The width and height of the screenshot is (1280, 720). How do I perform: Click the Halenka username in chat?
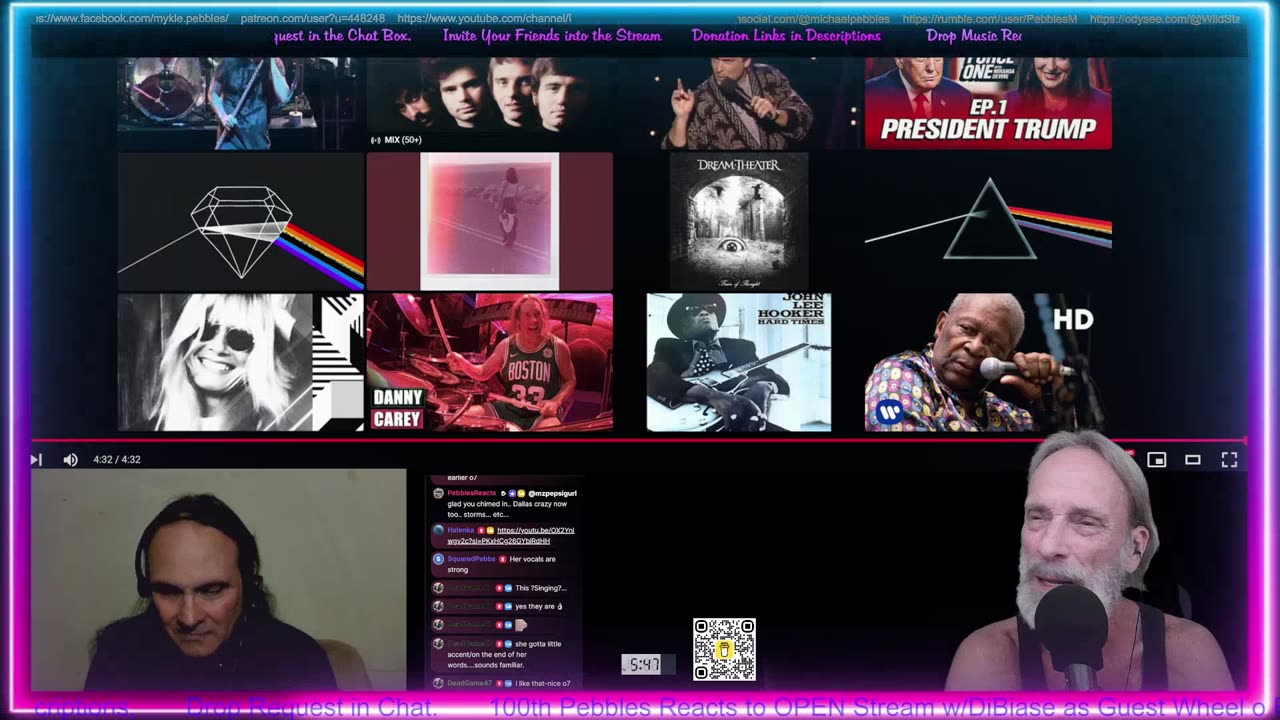coord(460,530)
